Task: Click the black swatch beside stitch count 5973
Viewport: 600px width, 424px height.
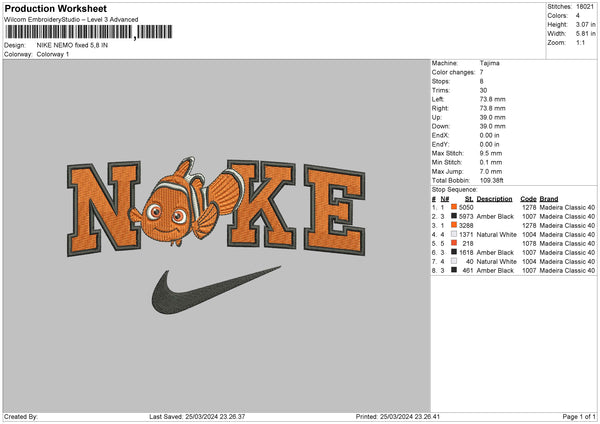Action: (454, 216)
